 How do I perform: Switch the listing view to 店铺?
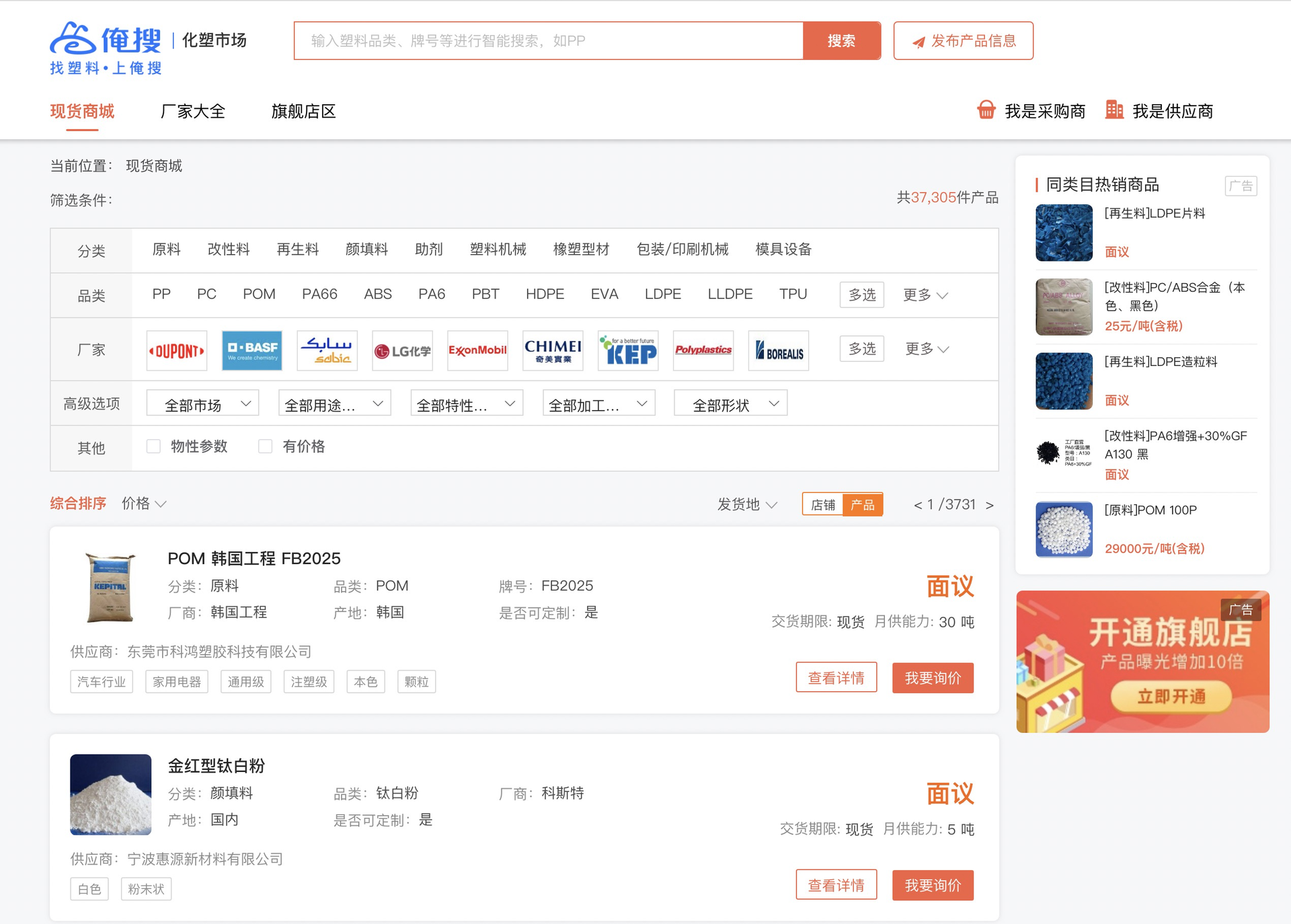click(823, 504)
